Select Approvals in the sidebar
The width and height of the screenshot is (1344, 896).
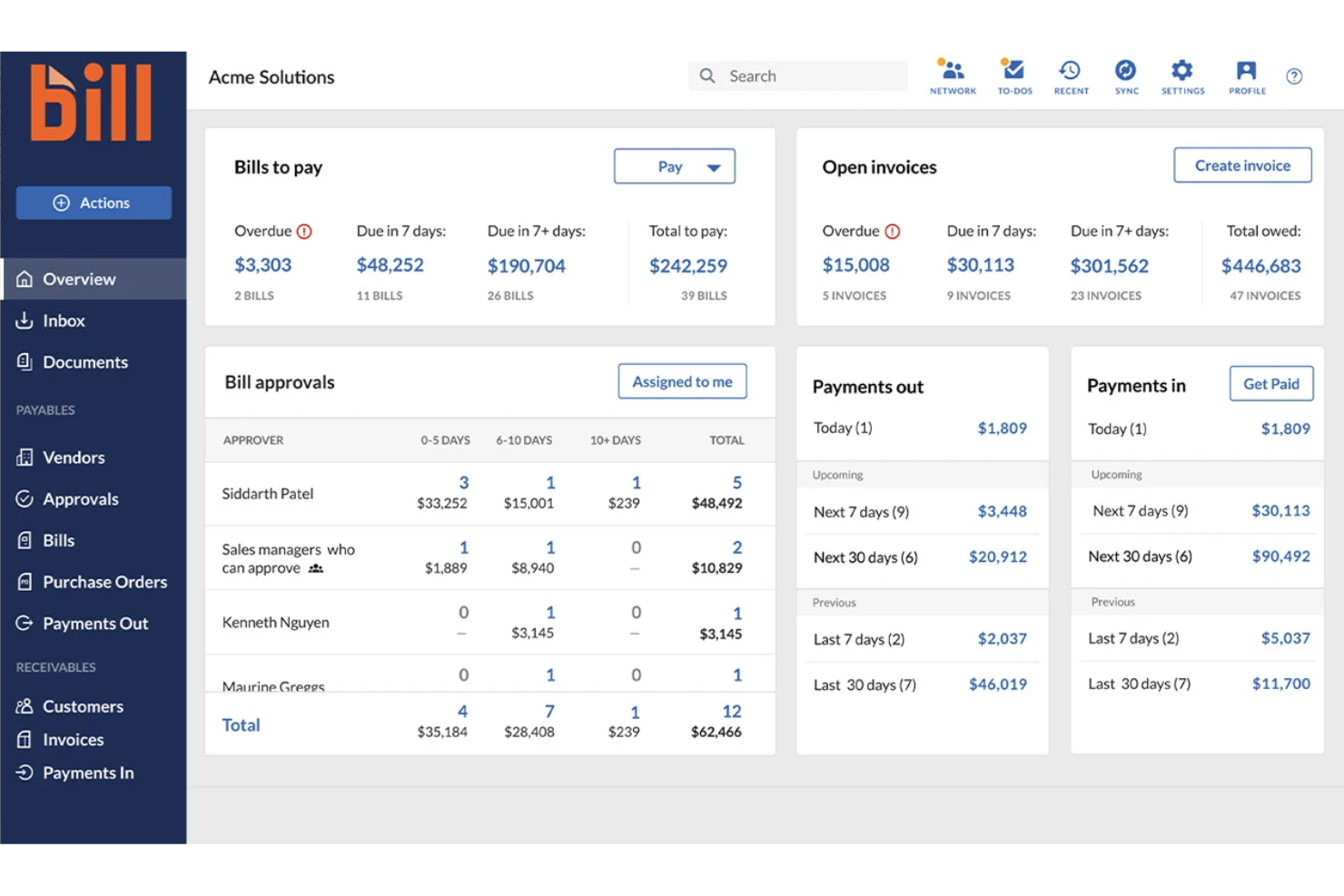point(94,498)
